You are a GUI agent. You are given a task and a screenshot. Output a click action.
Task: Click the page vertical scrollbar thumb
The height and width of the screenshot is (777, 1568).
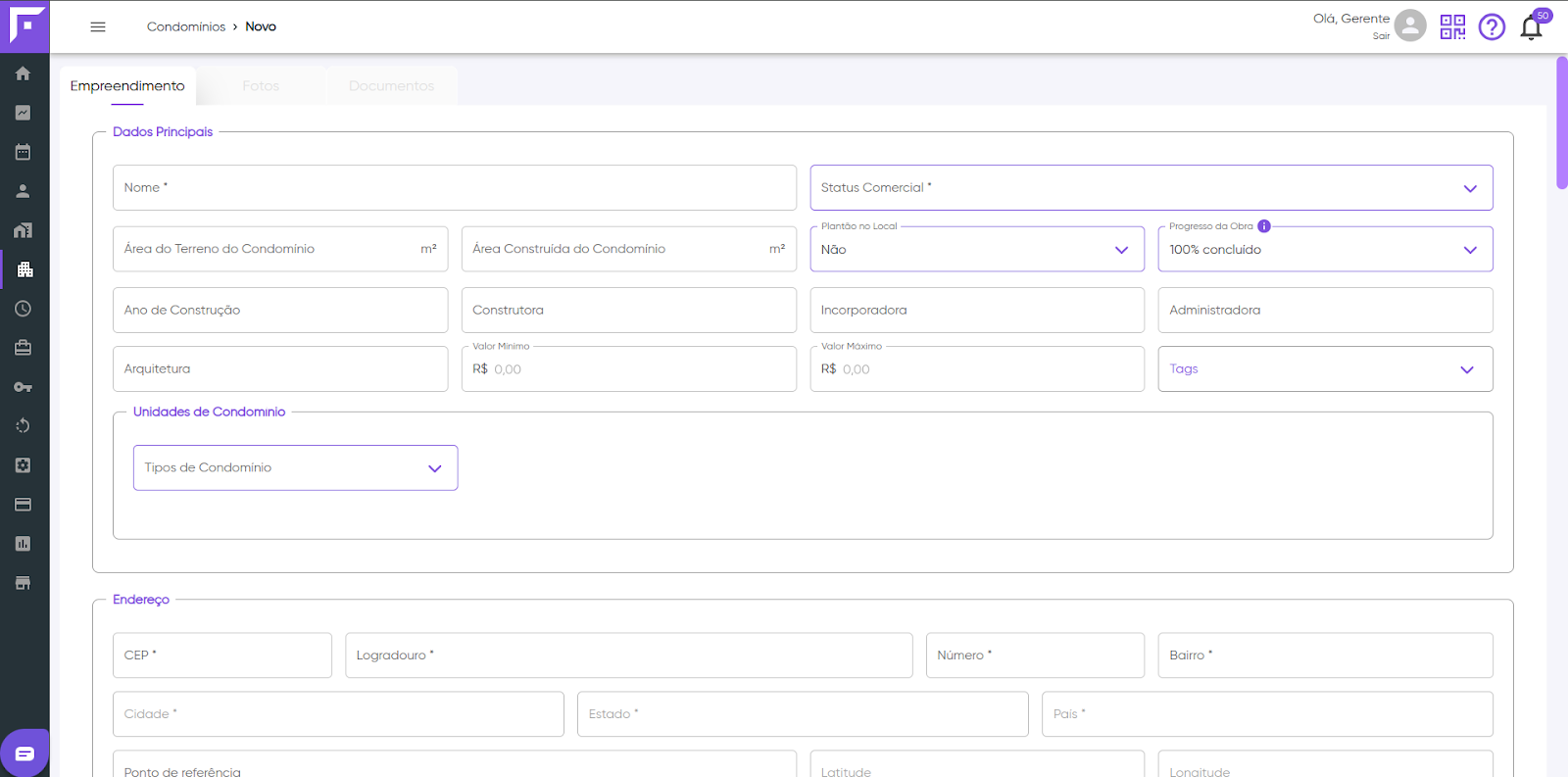1561,122
